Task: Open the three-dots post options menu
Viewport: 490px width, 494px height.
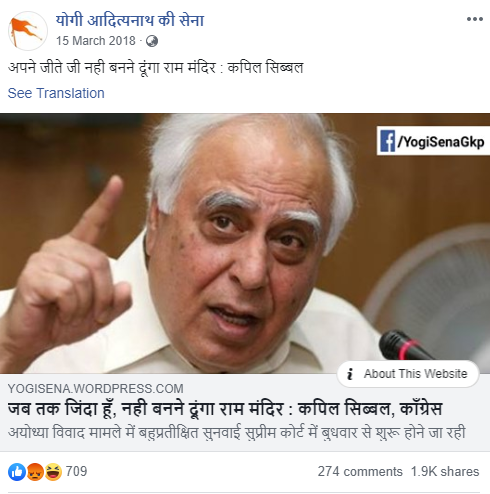Action: point(475,19)
